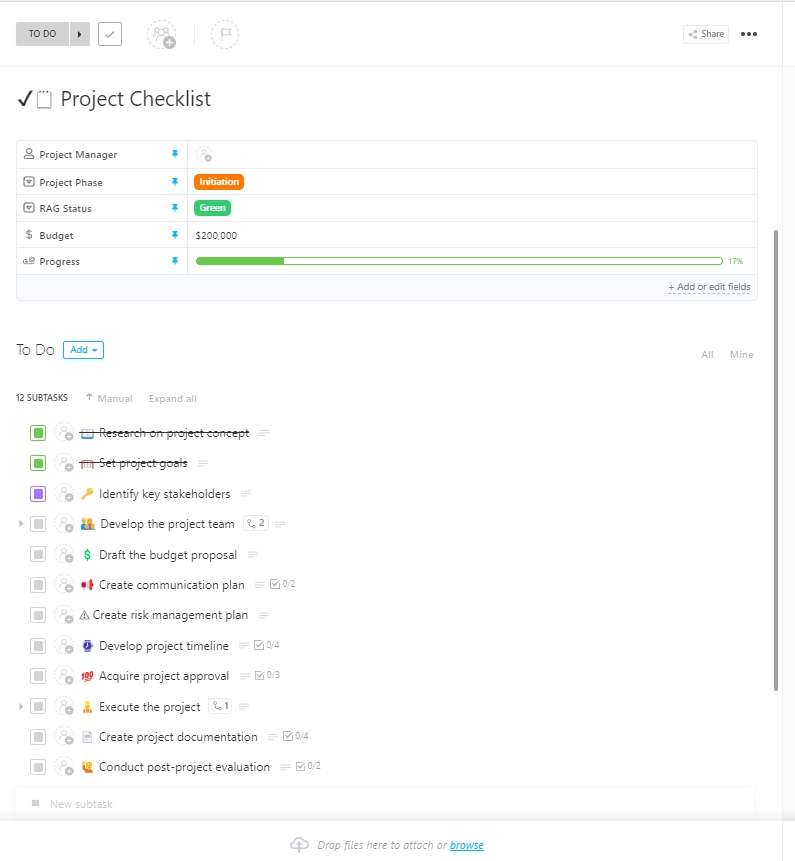Open the flag icon to set priority
This screenshot has height=861, width=795.
(224, 33)
